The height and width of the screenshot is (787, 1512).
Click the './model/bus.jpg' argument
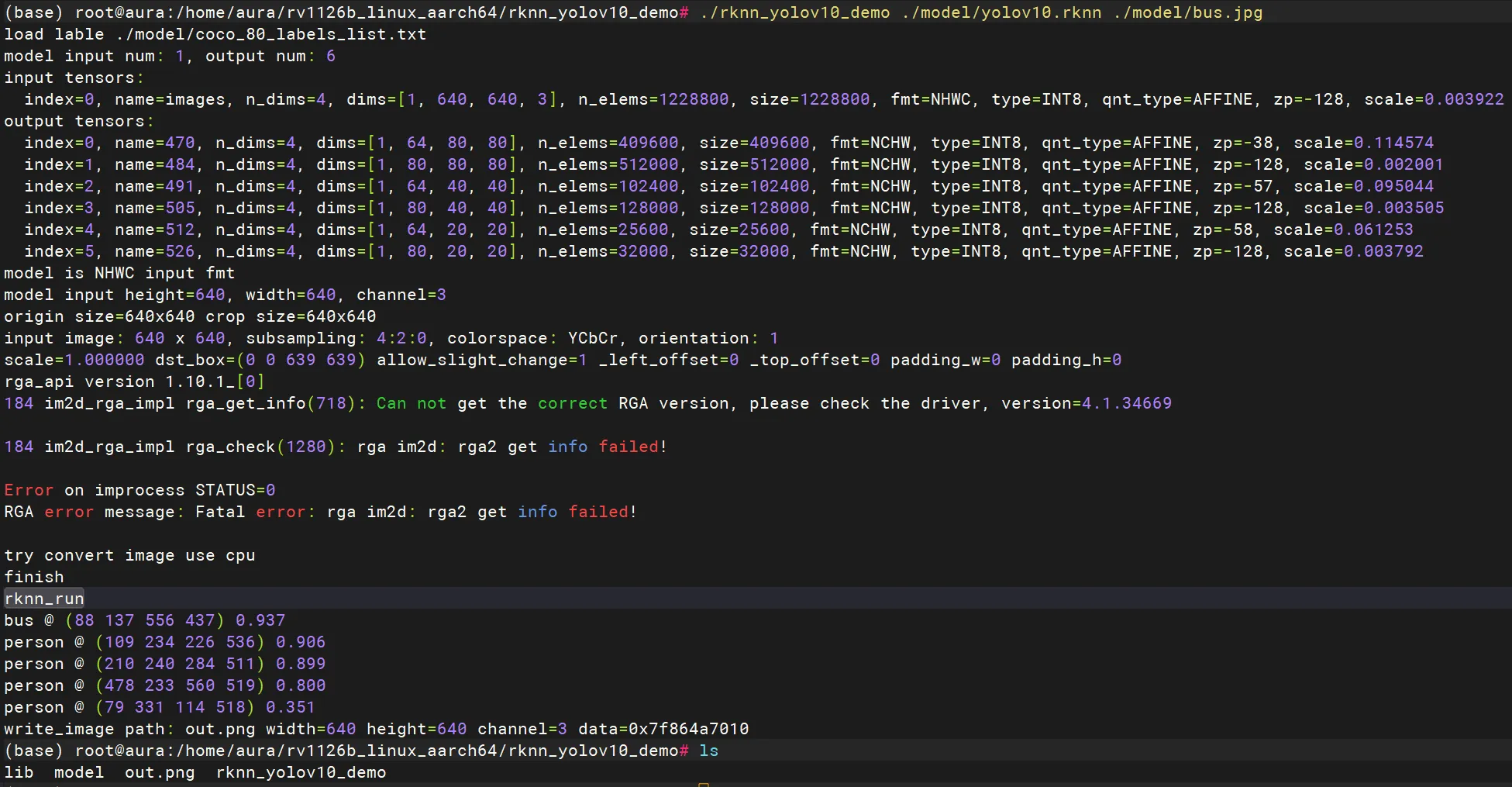coord(1187,12)
